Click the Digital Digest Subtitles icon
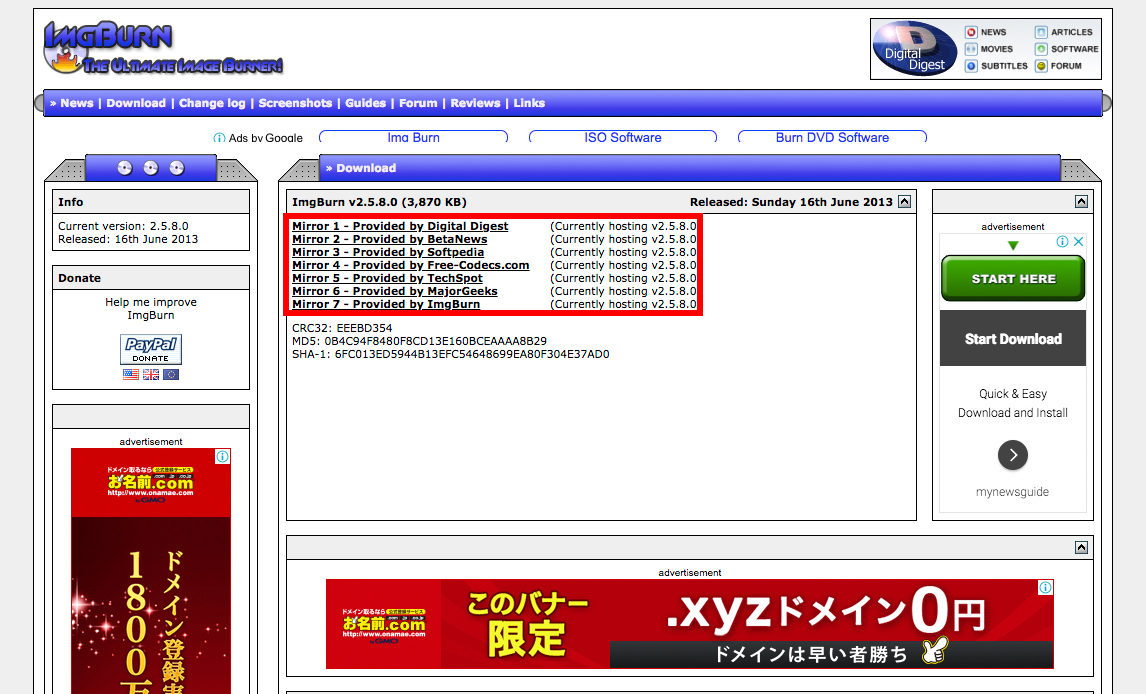This screenshot has height=694, width=1146. [x=971, y=66]
